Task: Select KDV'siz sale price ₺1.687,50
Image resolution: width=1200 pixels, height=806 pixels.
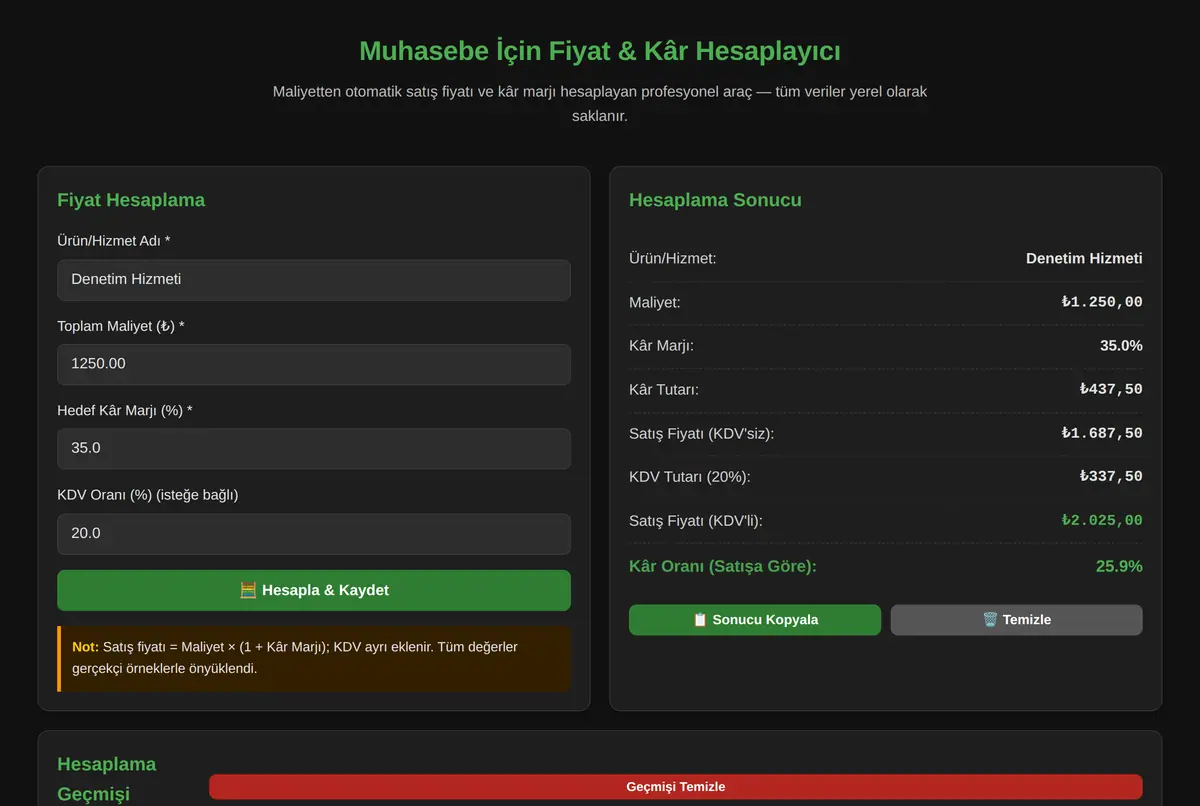Action: (x=1102, y=433)
